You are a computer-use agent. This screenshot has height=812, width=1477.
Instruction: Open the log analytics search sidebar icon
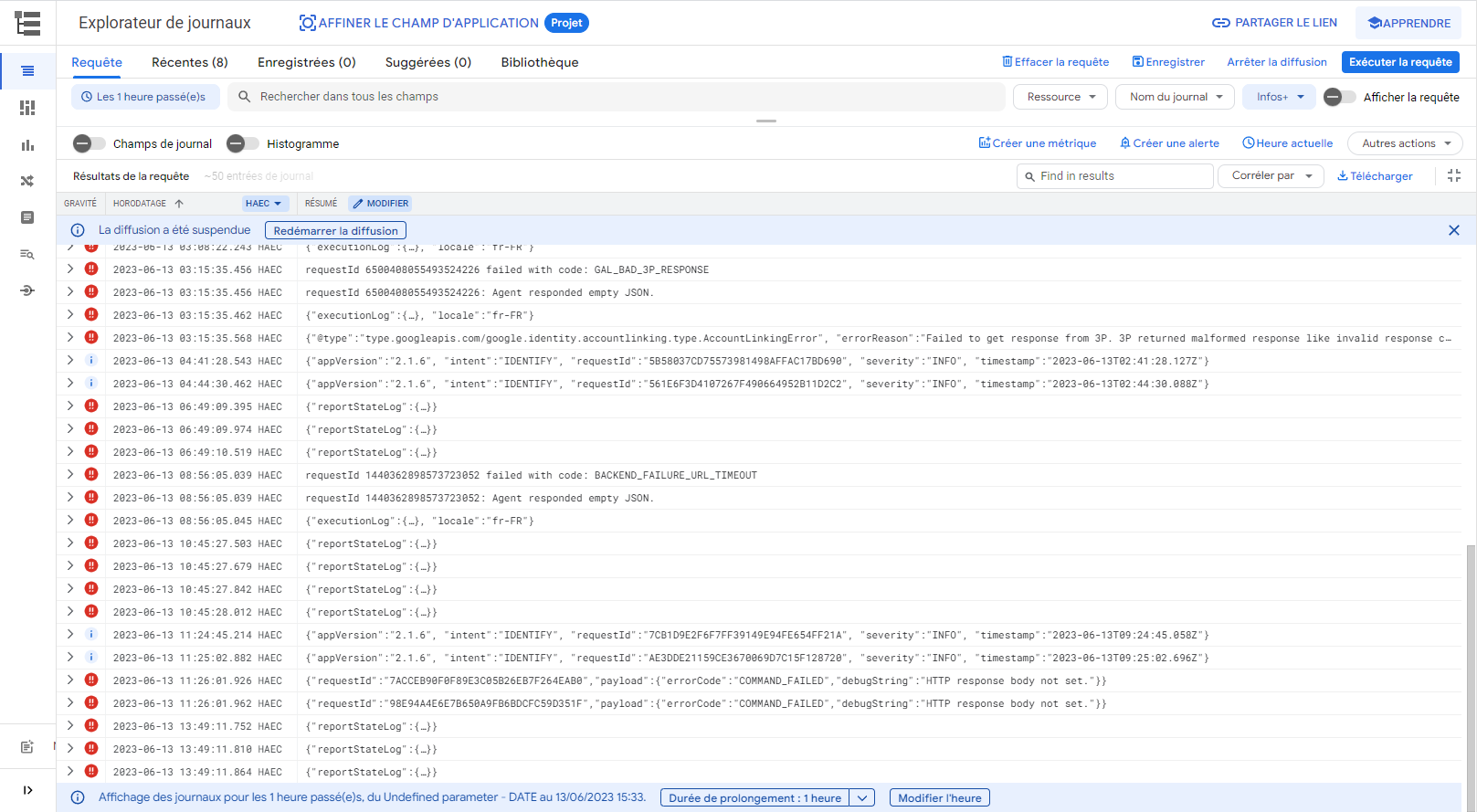pos(27,254)
